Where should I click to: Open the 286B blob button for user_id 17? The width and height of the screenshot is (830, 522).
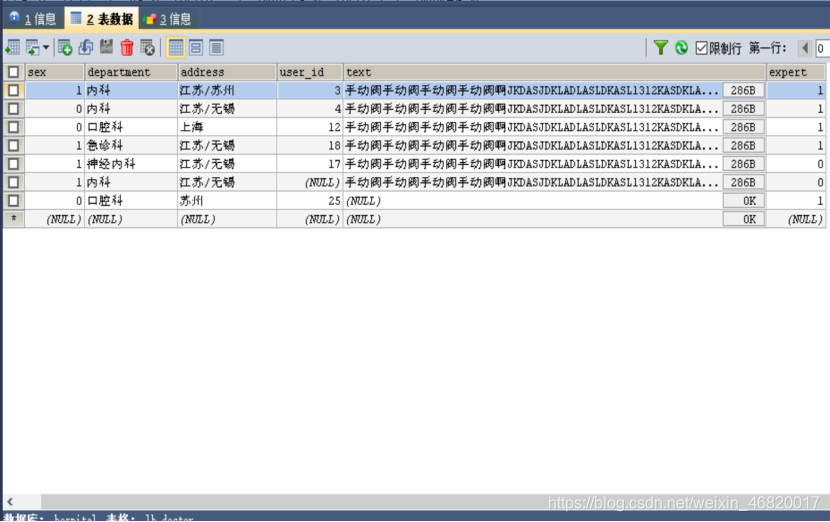click(743, 164)
